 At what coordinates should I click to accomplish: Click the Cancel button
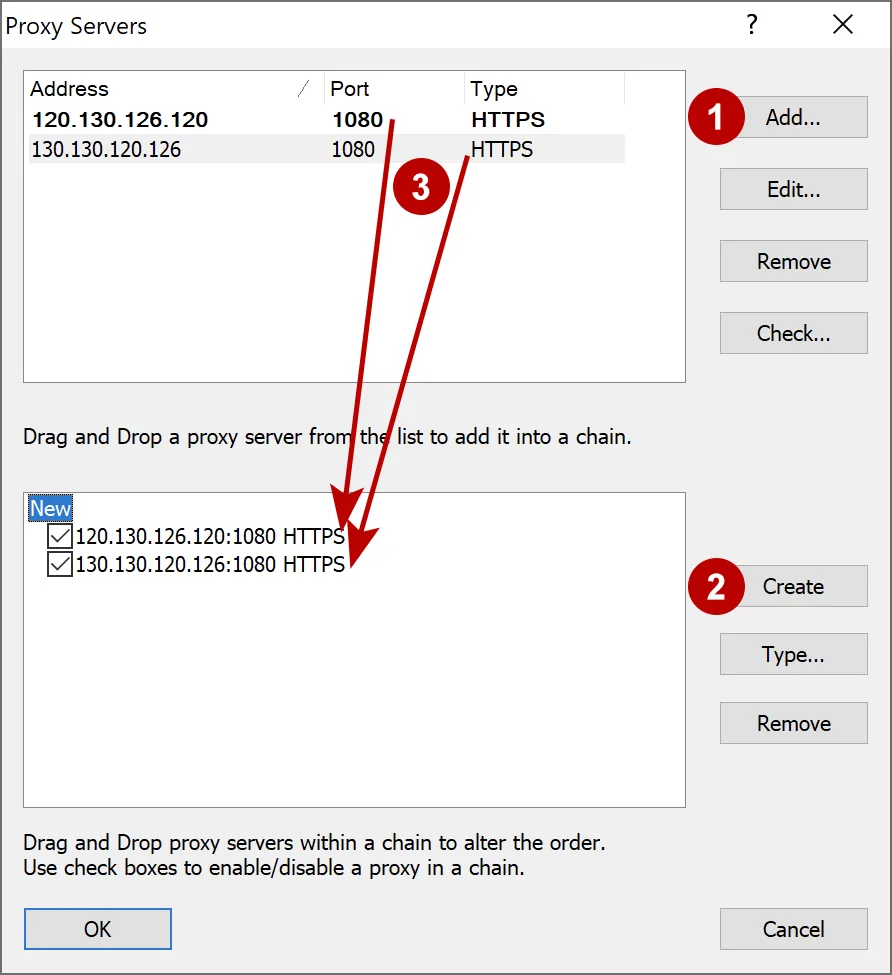coord(793,929)
